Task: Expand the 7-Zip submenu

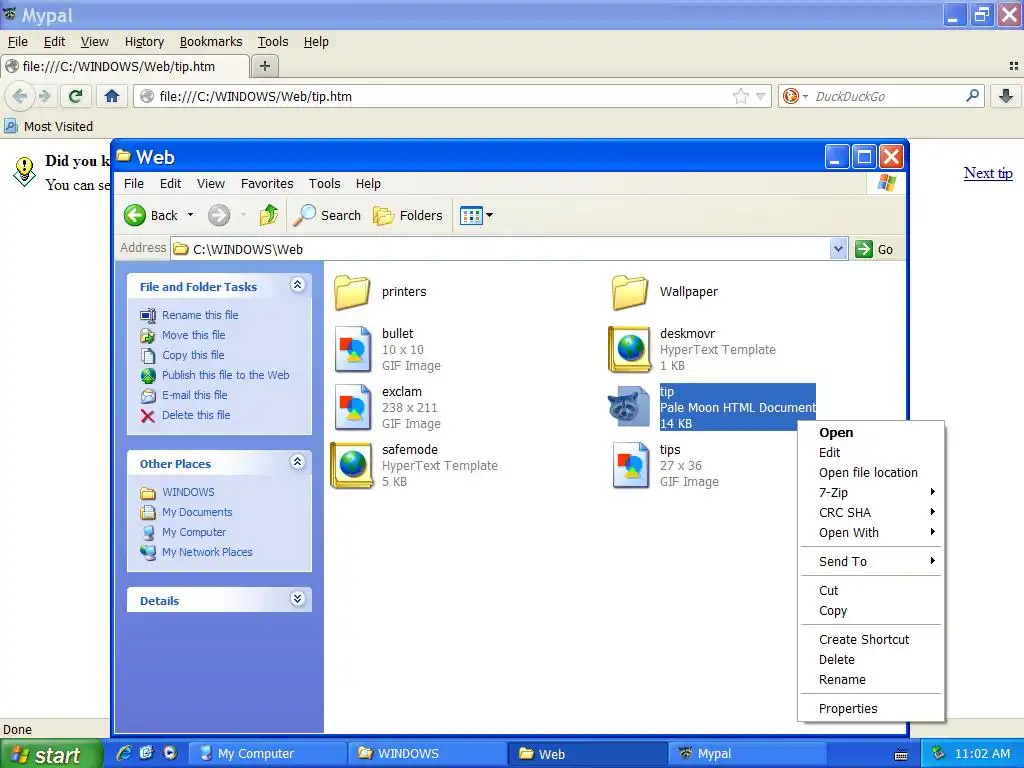Action: 872,492
